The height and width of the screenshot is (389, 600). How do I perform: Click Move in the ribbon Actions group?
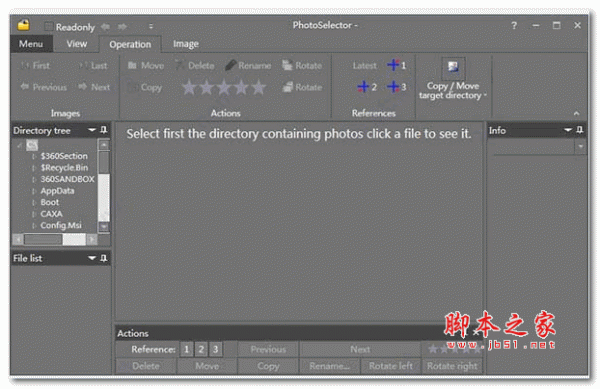(x=146, y=65)
